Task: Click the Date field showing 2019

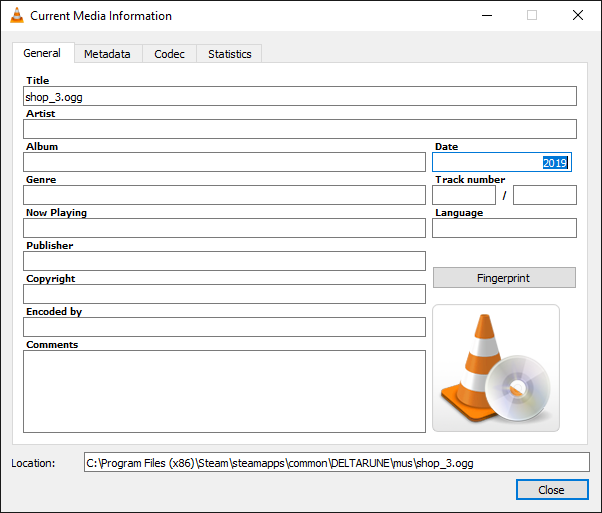Action: click(x=502, y=162)
